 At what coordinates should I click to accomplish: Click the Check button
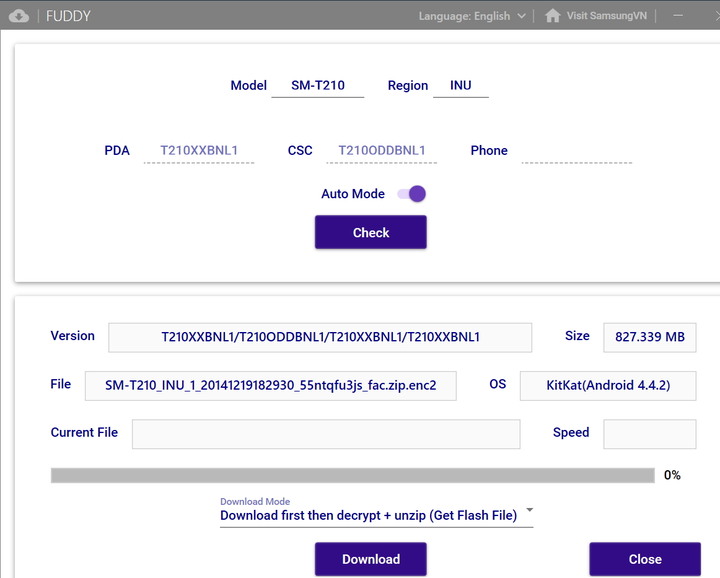[371, 232]
